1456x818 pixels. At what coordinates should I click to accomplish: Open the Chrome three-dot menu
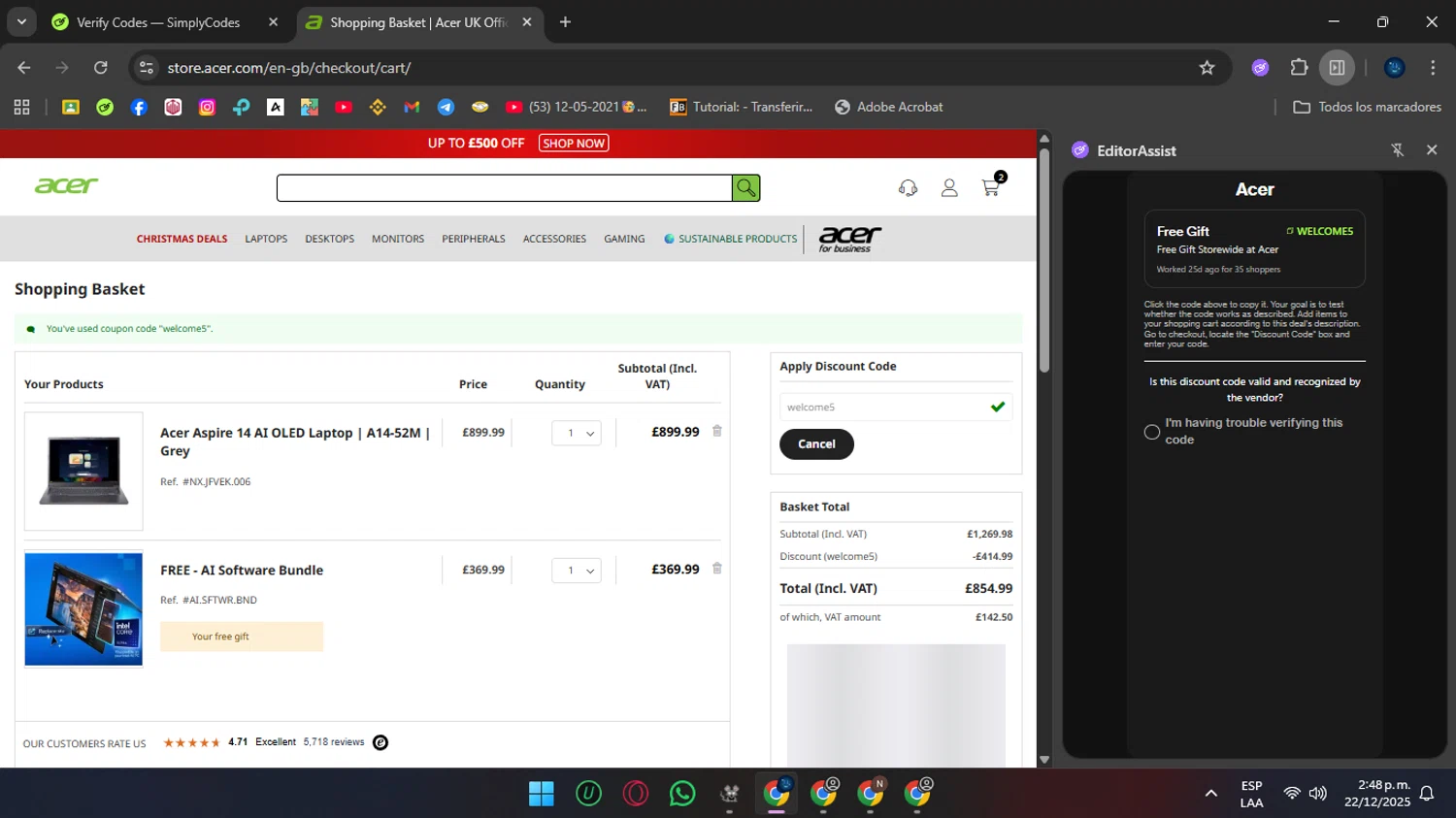click(x=1433, y=68)
